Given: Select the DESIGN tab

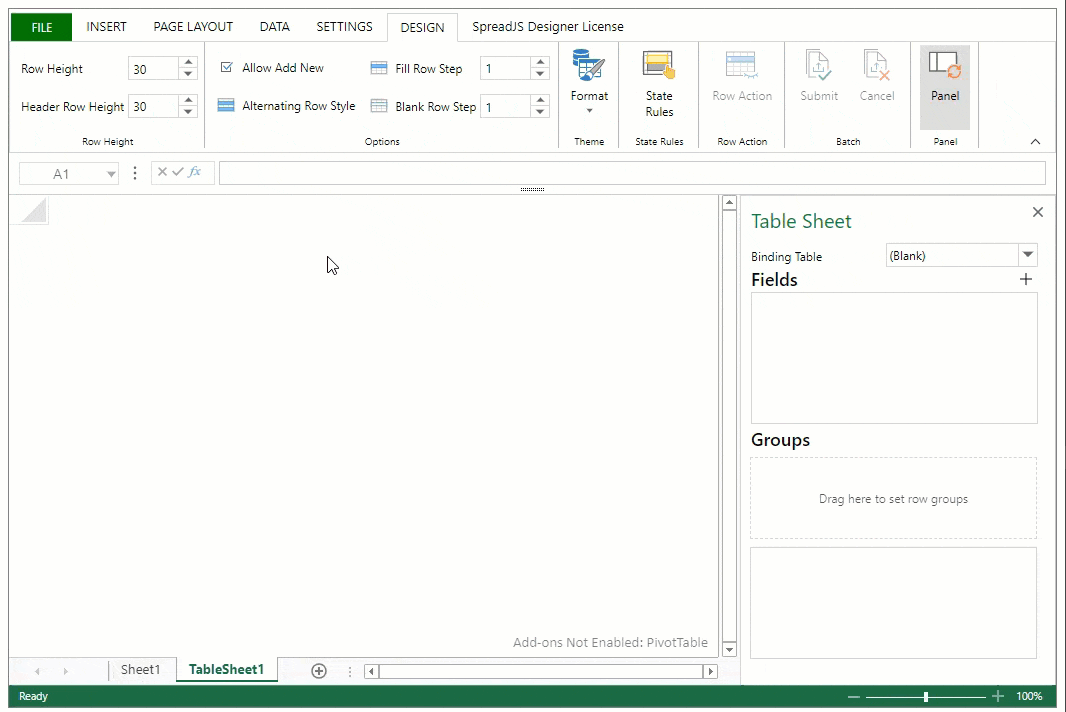Looking at the screenshot, I should [422, 27].
